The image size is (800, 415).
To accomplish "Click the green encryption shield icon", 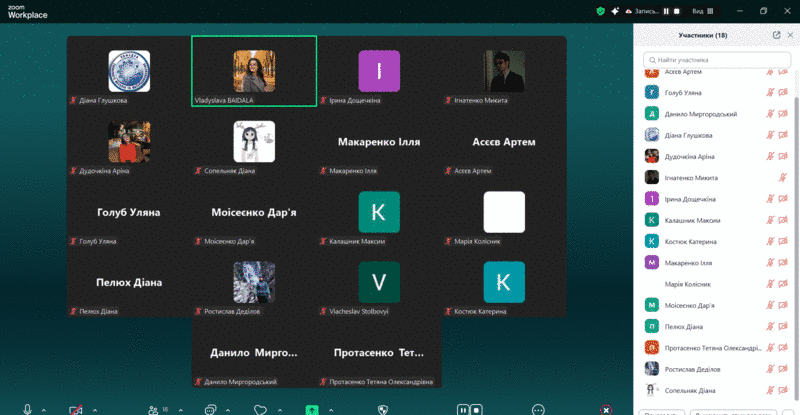I will [x=601, y=11].
